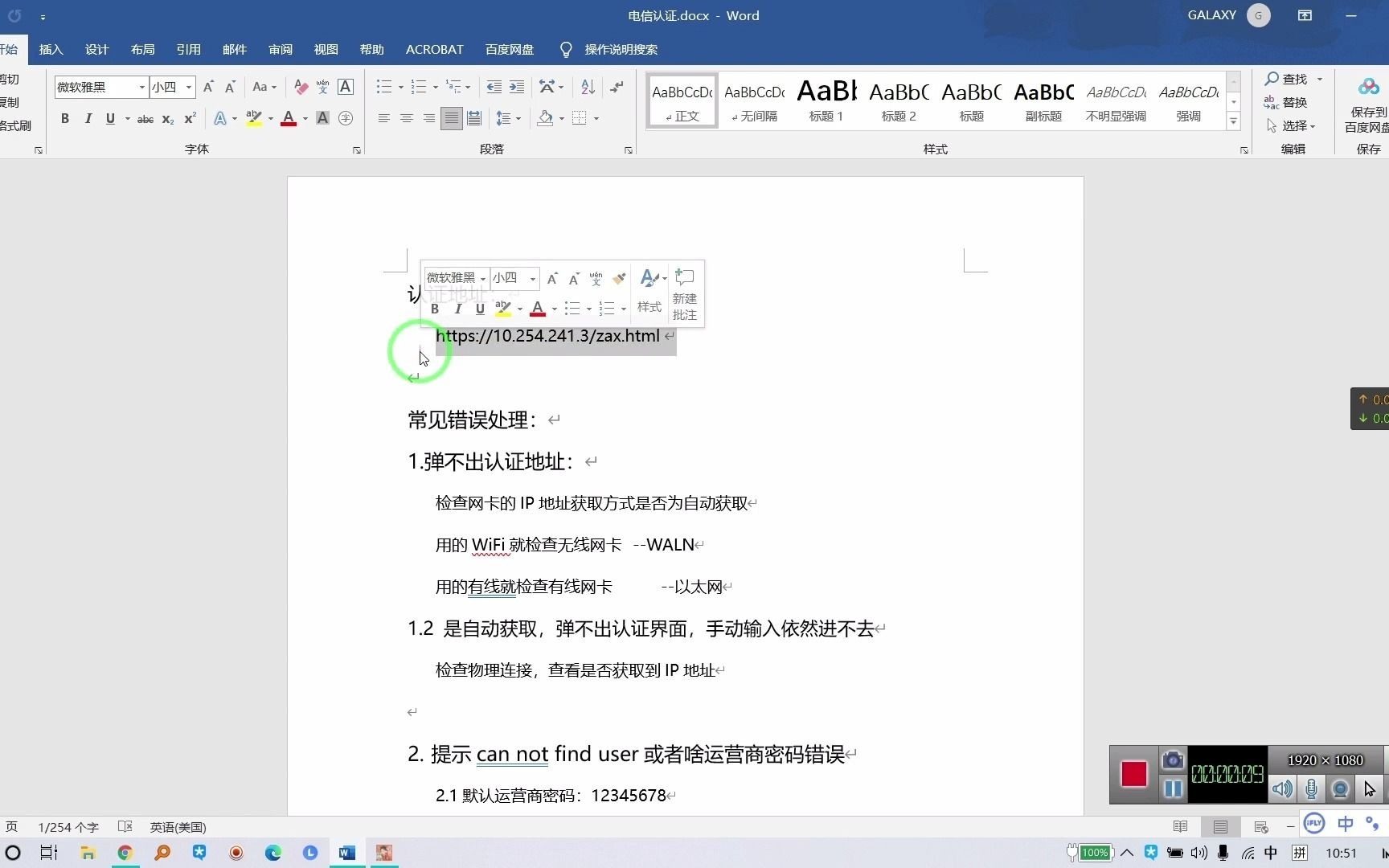Click the enclosed characters icon
Screen dimensions: 1389x868
346,119
